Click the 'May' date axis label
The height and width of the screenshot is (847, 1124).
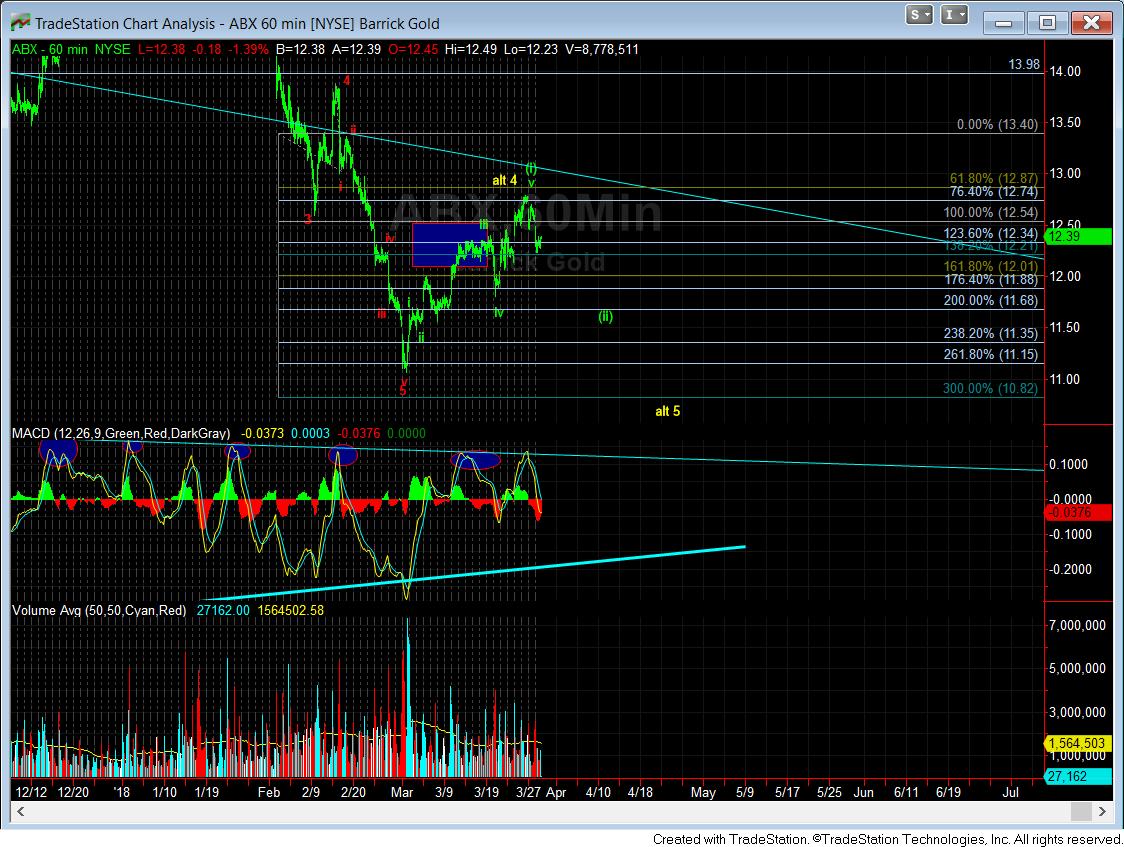pos(703,793)
